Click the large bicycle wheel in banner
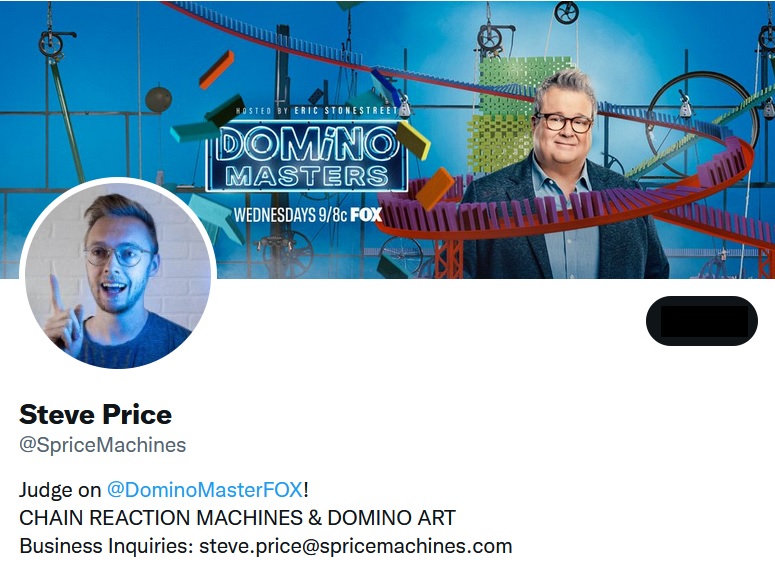The width and height of the screenshot is (775, 571). coord(702,119)
